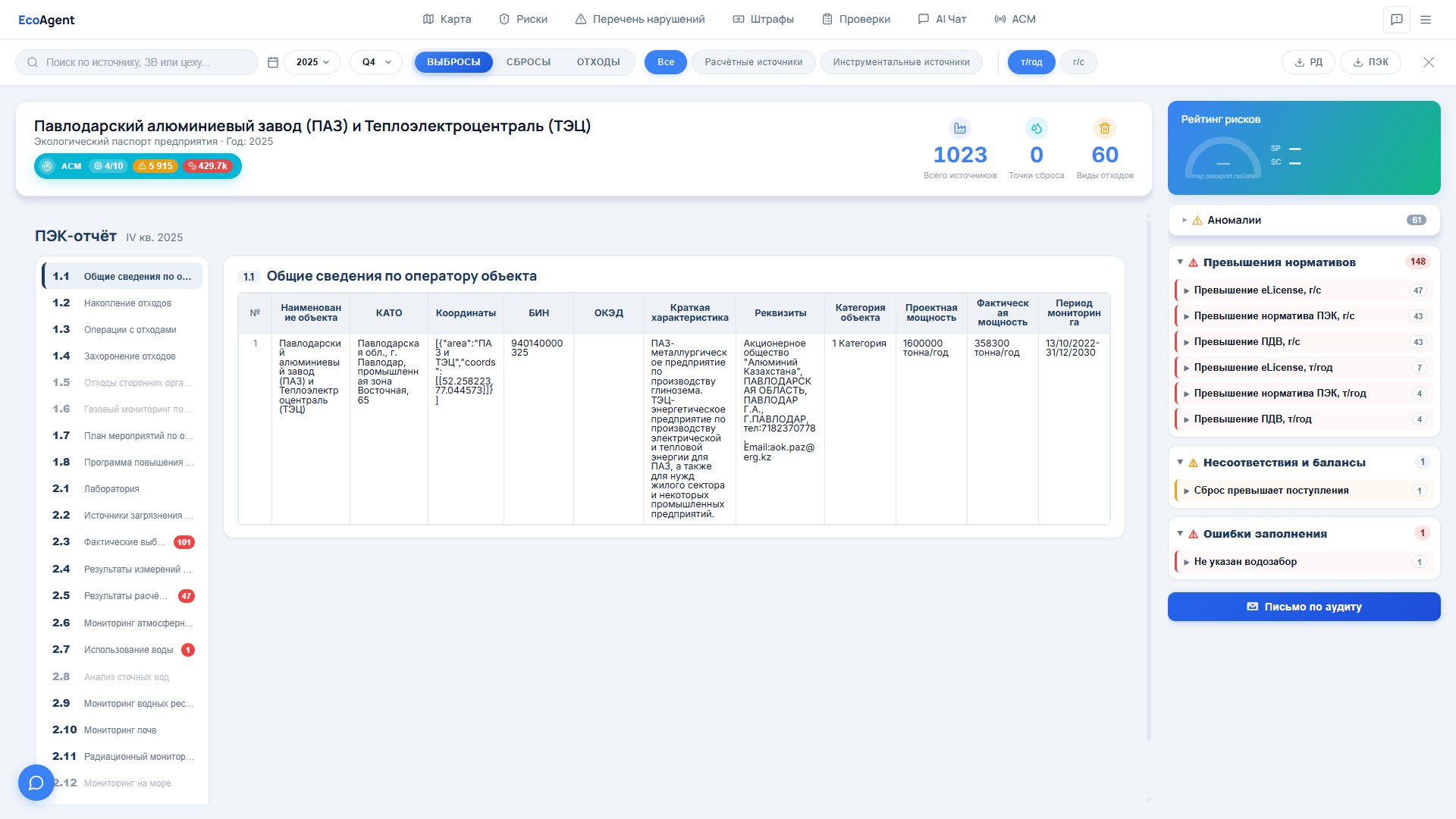This screenshot has height=819, width=1456.
Task: Click the Ошибки заполнения warning icon
Action: coord(1194,534)
